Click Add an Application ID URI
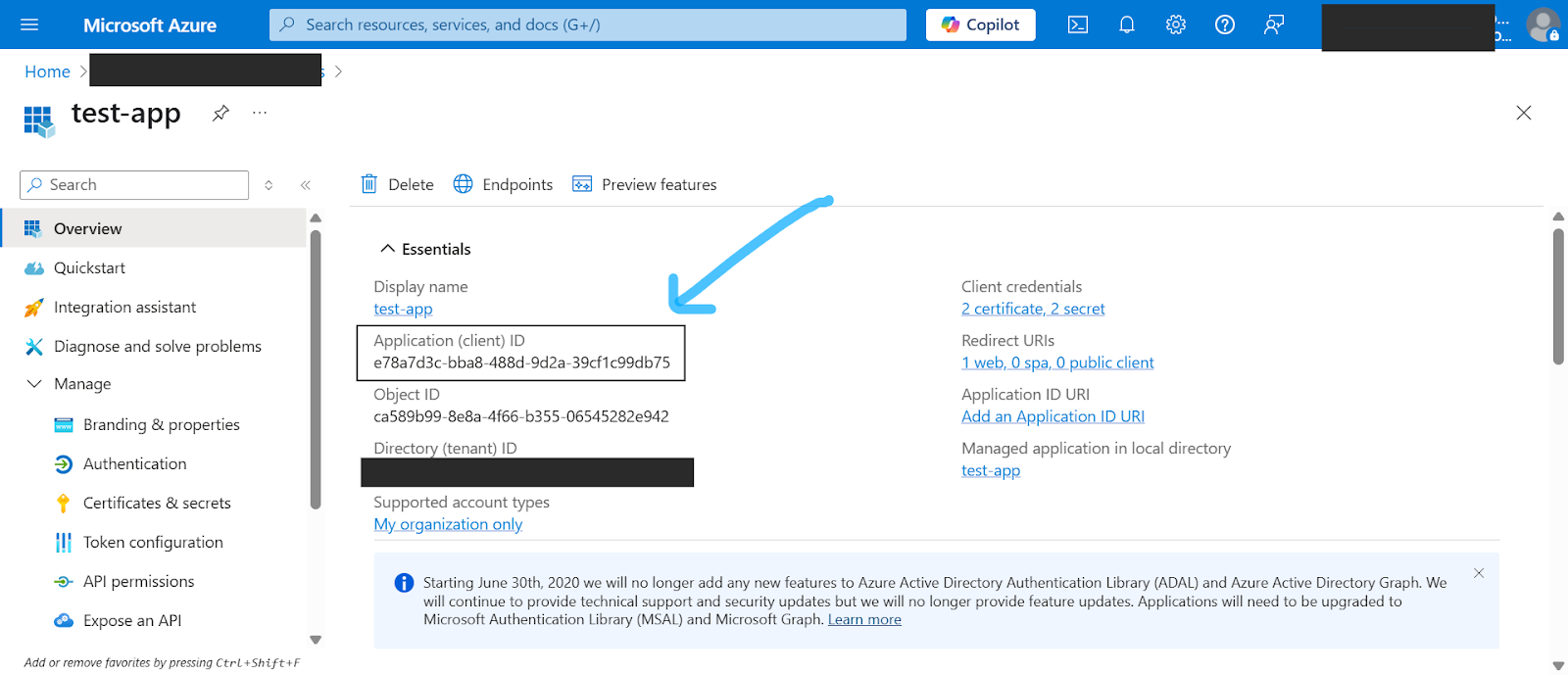 tap(1053, 416)
